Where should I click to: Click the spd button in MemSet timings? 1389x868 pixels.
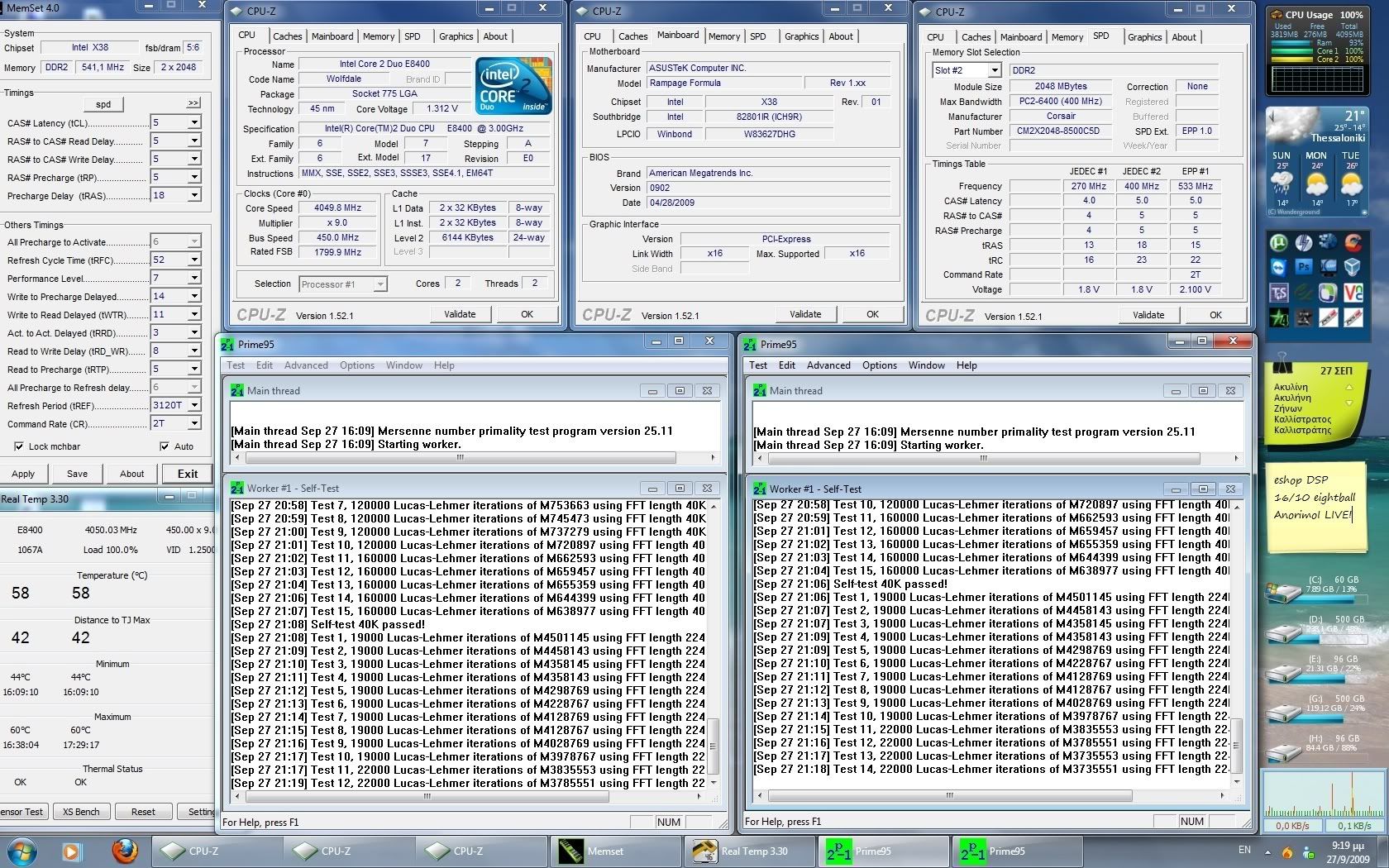(103, 104)
